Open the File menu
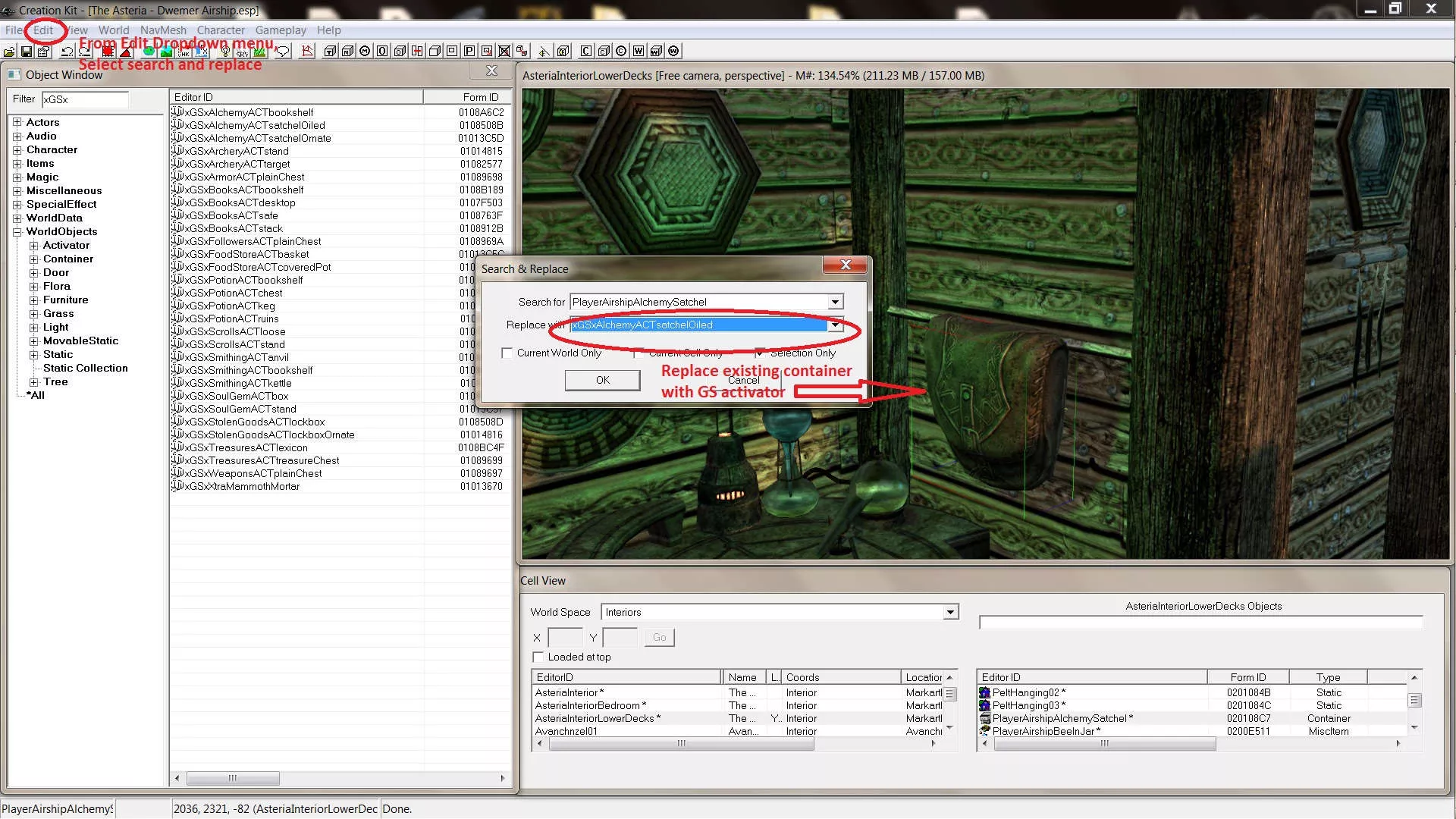Viewport: 1456px width, 819px height. pos(14,30)
